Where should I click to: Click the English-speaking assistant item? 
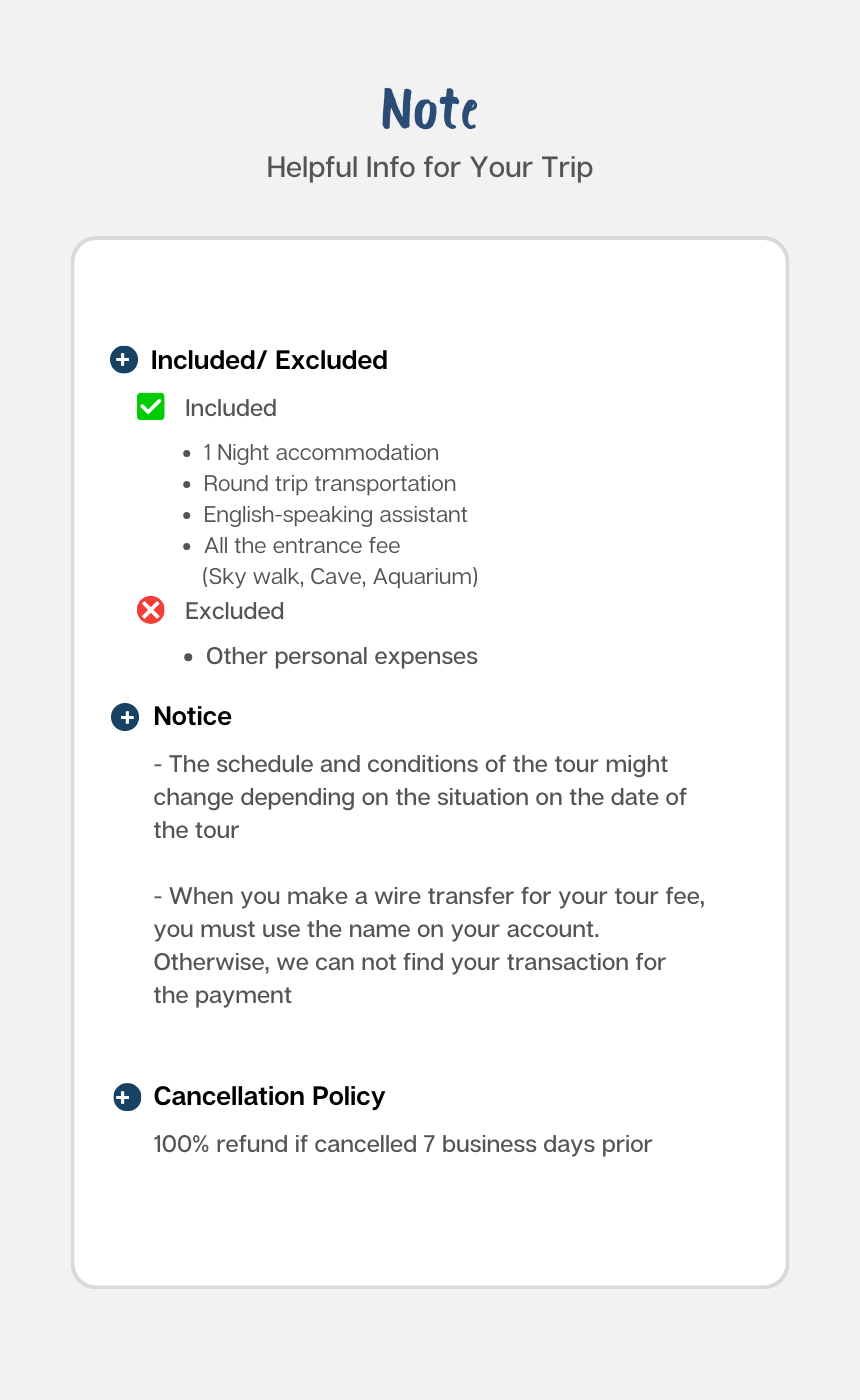tap(335, 515)
